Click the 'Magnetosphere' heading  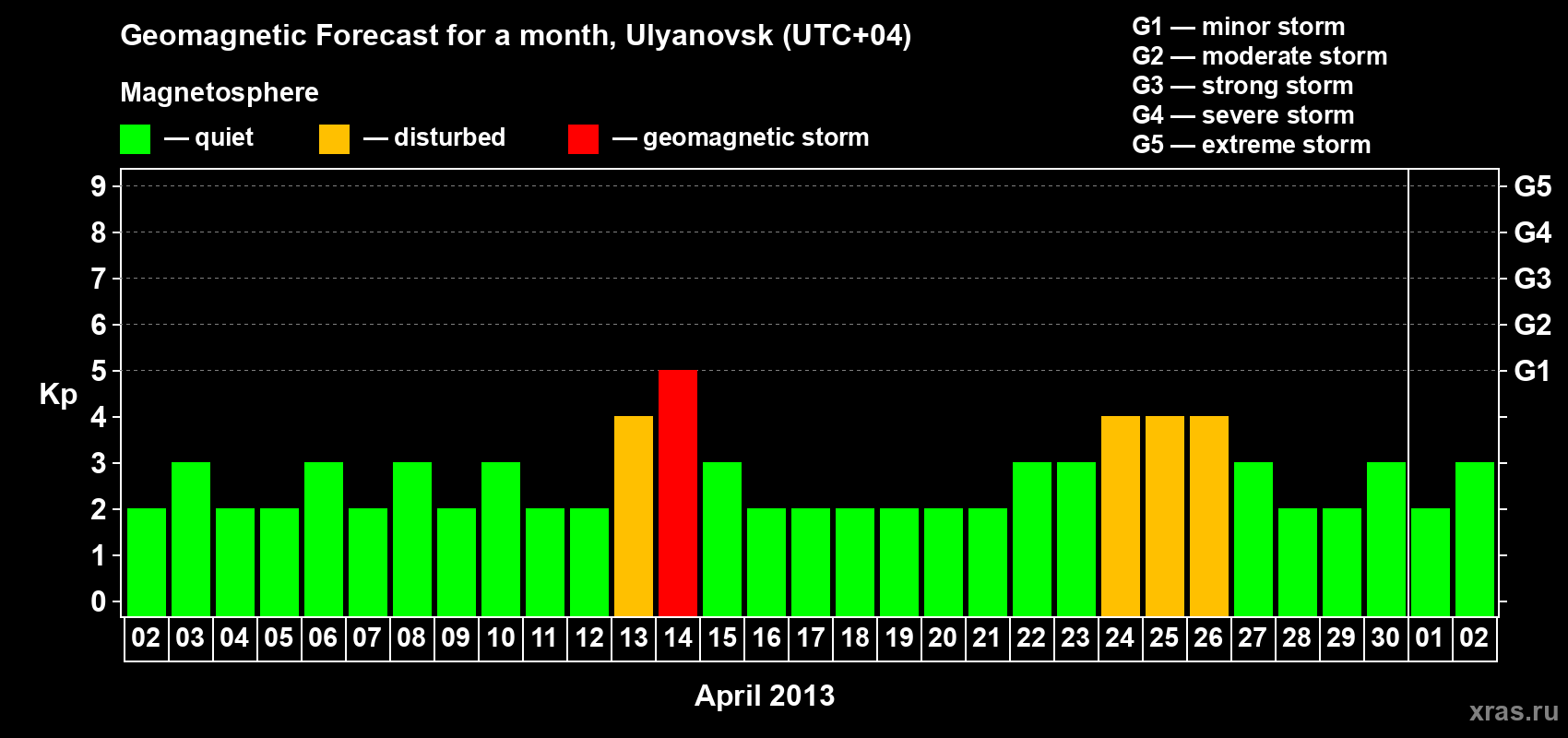[220, 92]
